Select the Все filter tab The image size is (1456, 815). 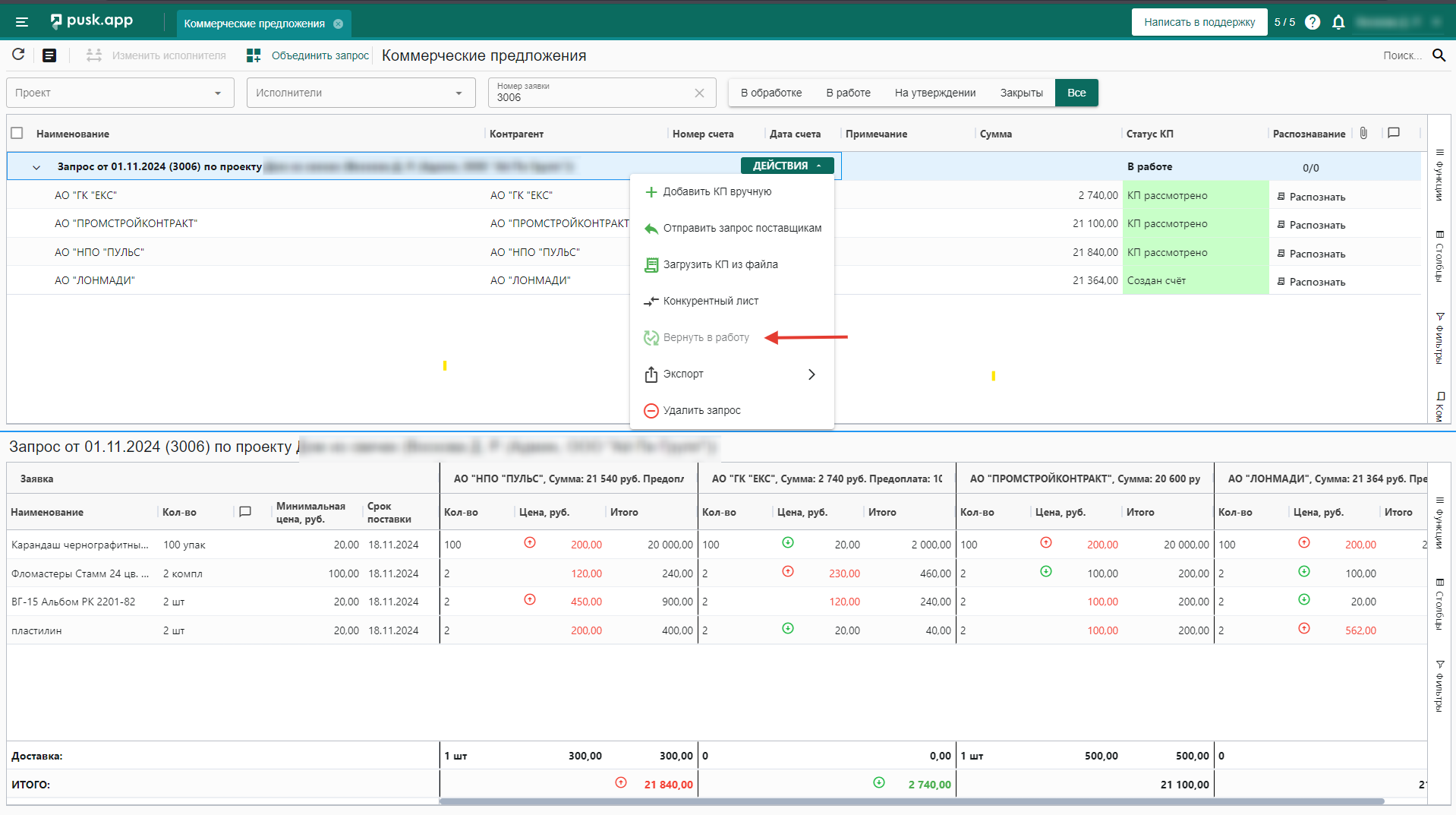pyautogui.click(x=1076, y=93)
